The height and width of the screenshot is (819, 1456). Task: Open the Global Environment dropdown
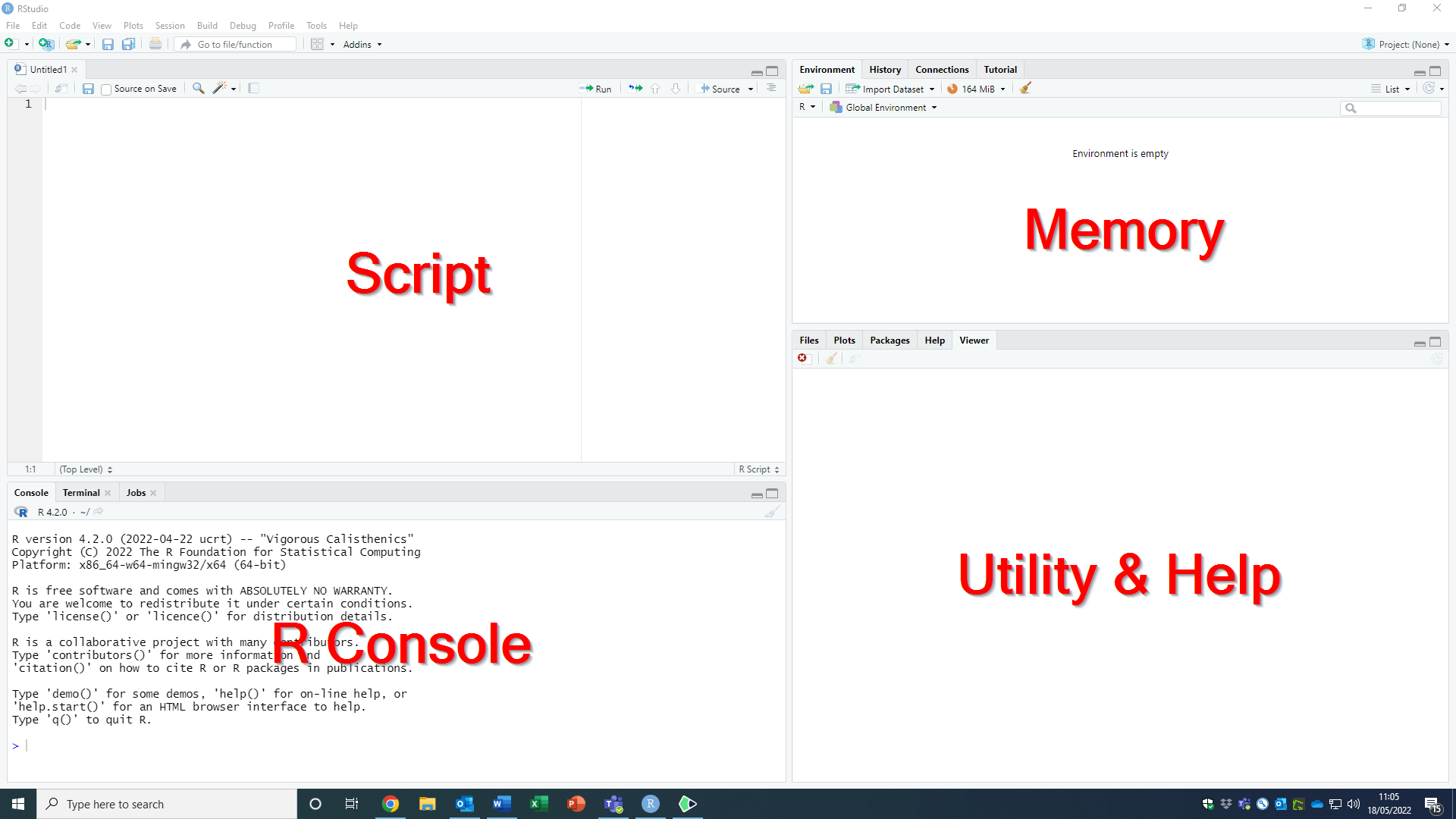click(883, 108)
